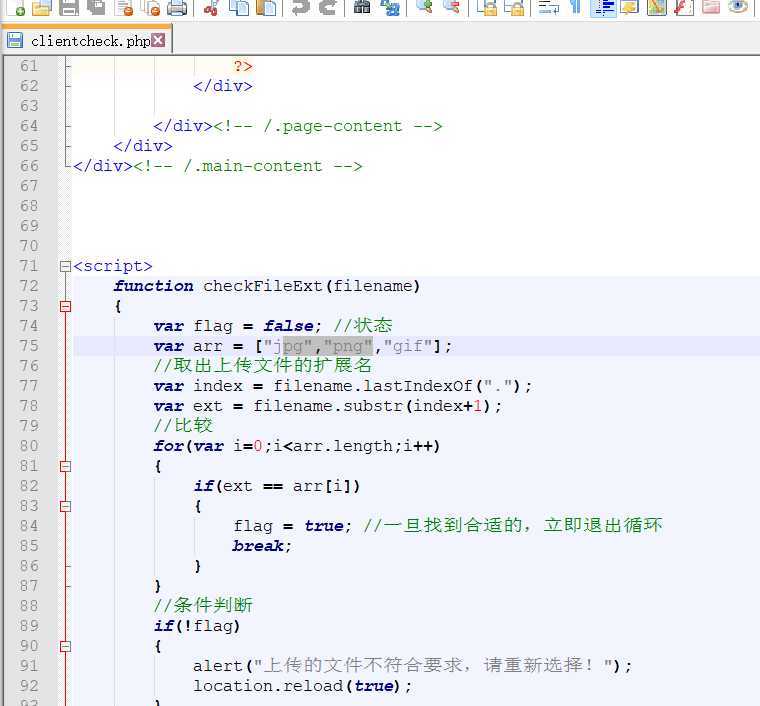Viewport: 760px width, 706px height.
Task: Click 'arr.length' in the for loop
Action: 343,446
